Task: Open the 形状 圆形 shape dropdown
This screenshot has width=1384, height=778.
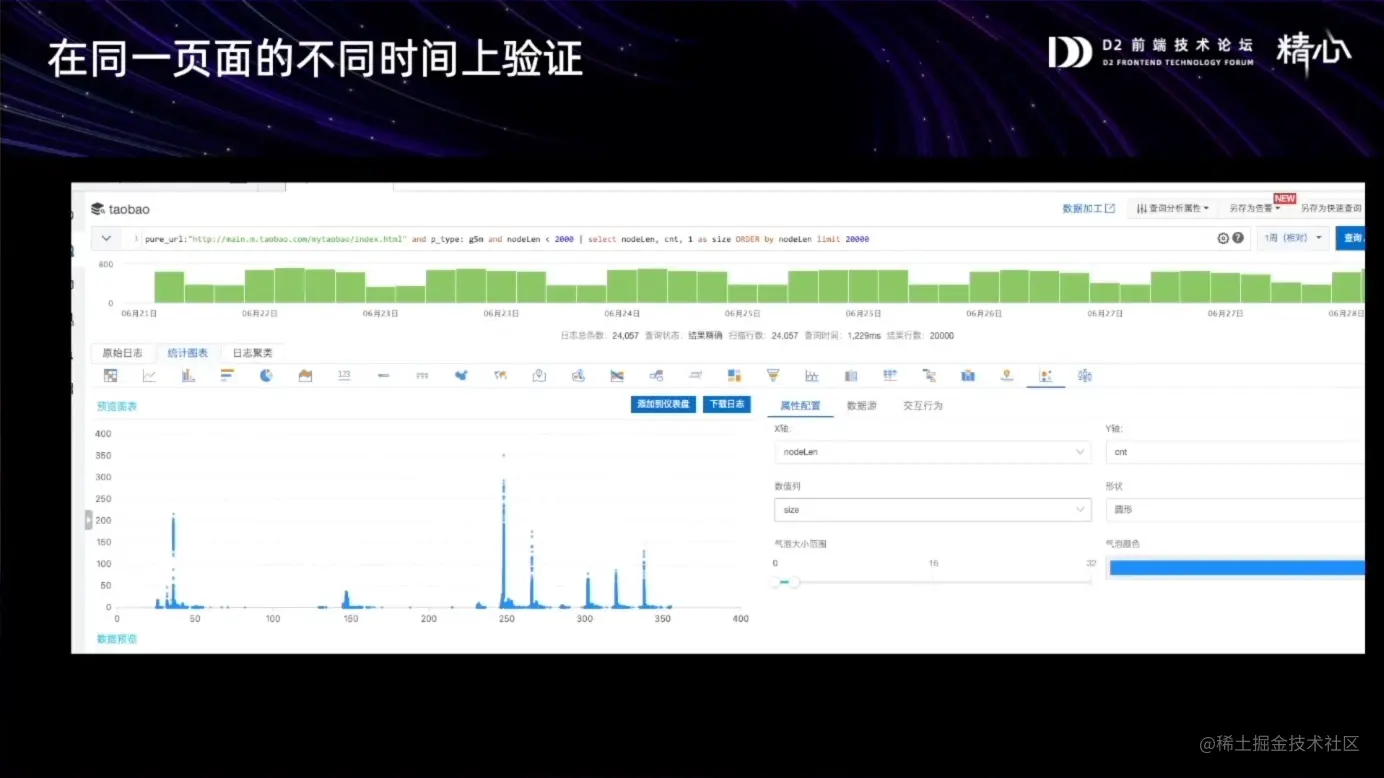Action: 1235,510
